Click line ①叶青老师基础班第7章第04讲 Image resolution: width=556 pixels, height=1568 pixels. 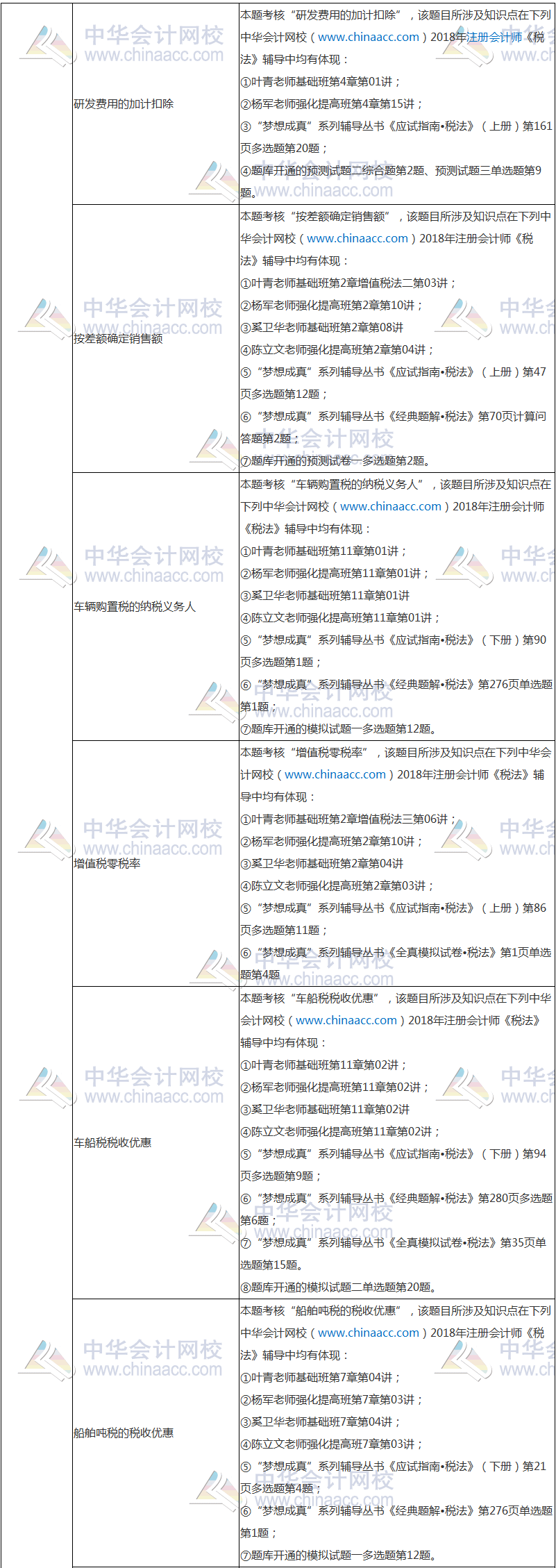tap(321, 1378)
